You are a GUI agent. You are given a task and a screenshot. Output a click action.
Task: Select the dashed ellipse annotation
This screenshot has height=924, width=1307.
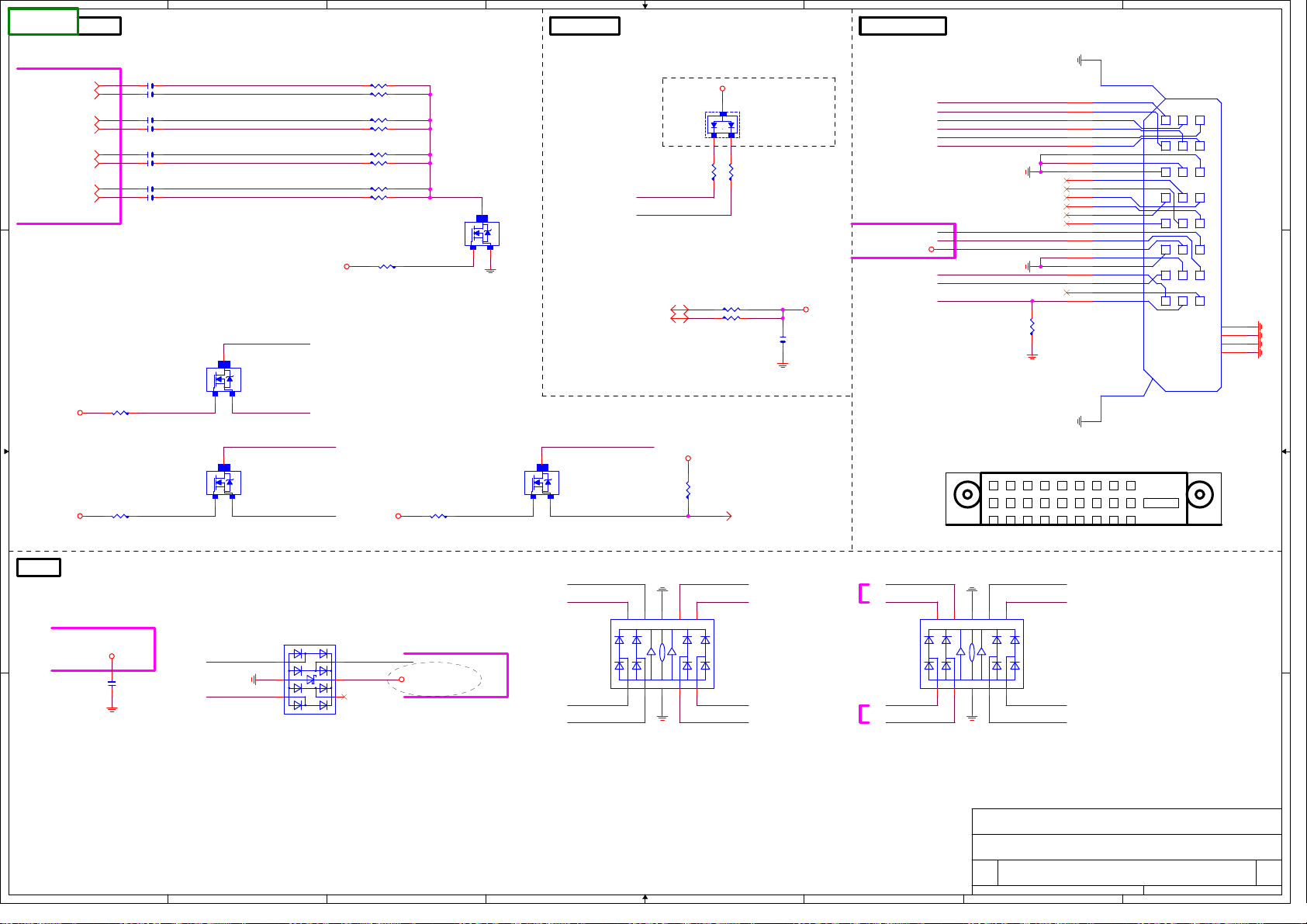(434, 680)
